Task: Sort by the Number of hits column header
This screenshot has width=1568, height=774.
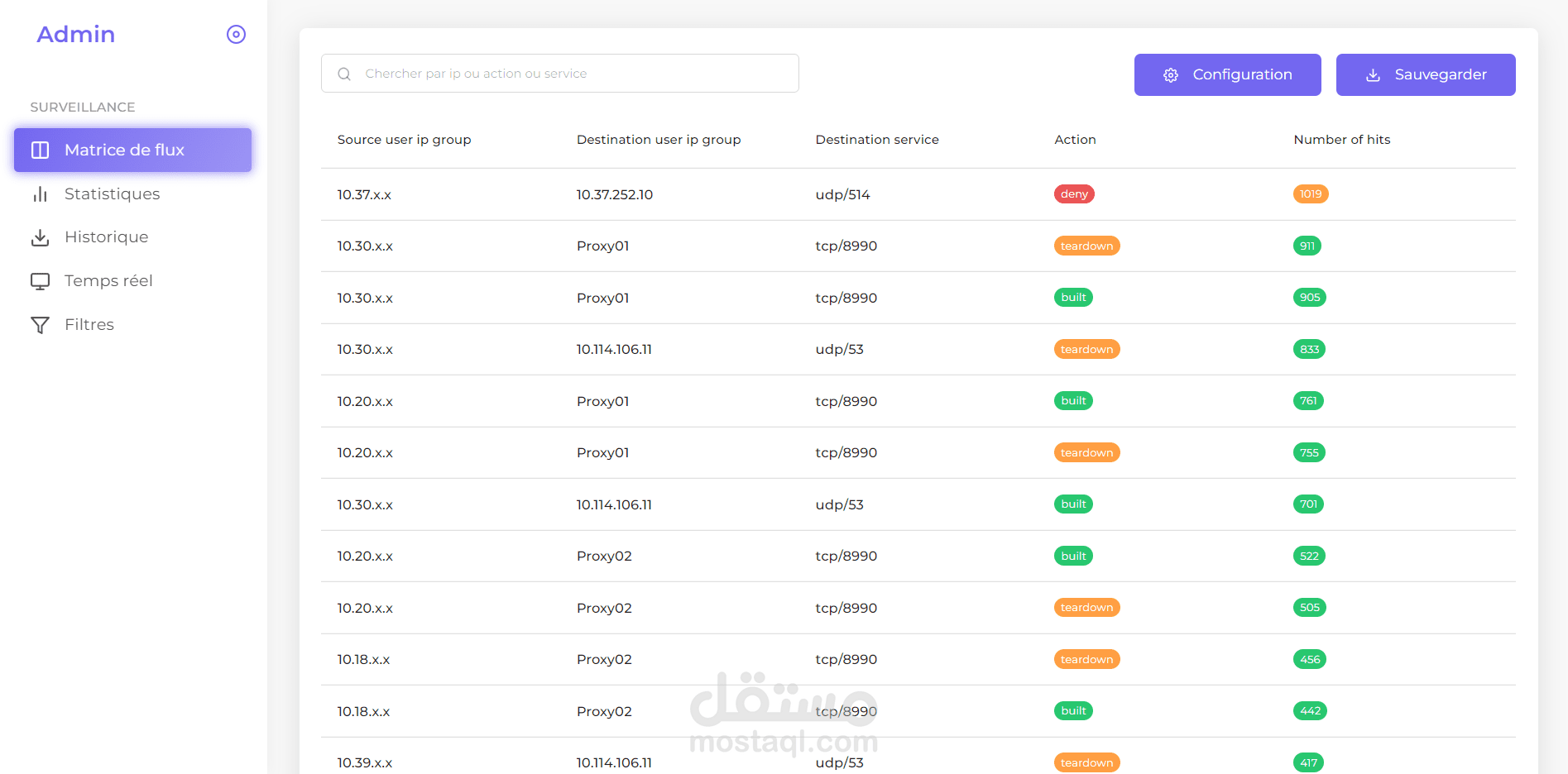Action: (x=1341, y=139)
